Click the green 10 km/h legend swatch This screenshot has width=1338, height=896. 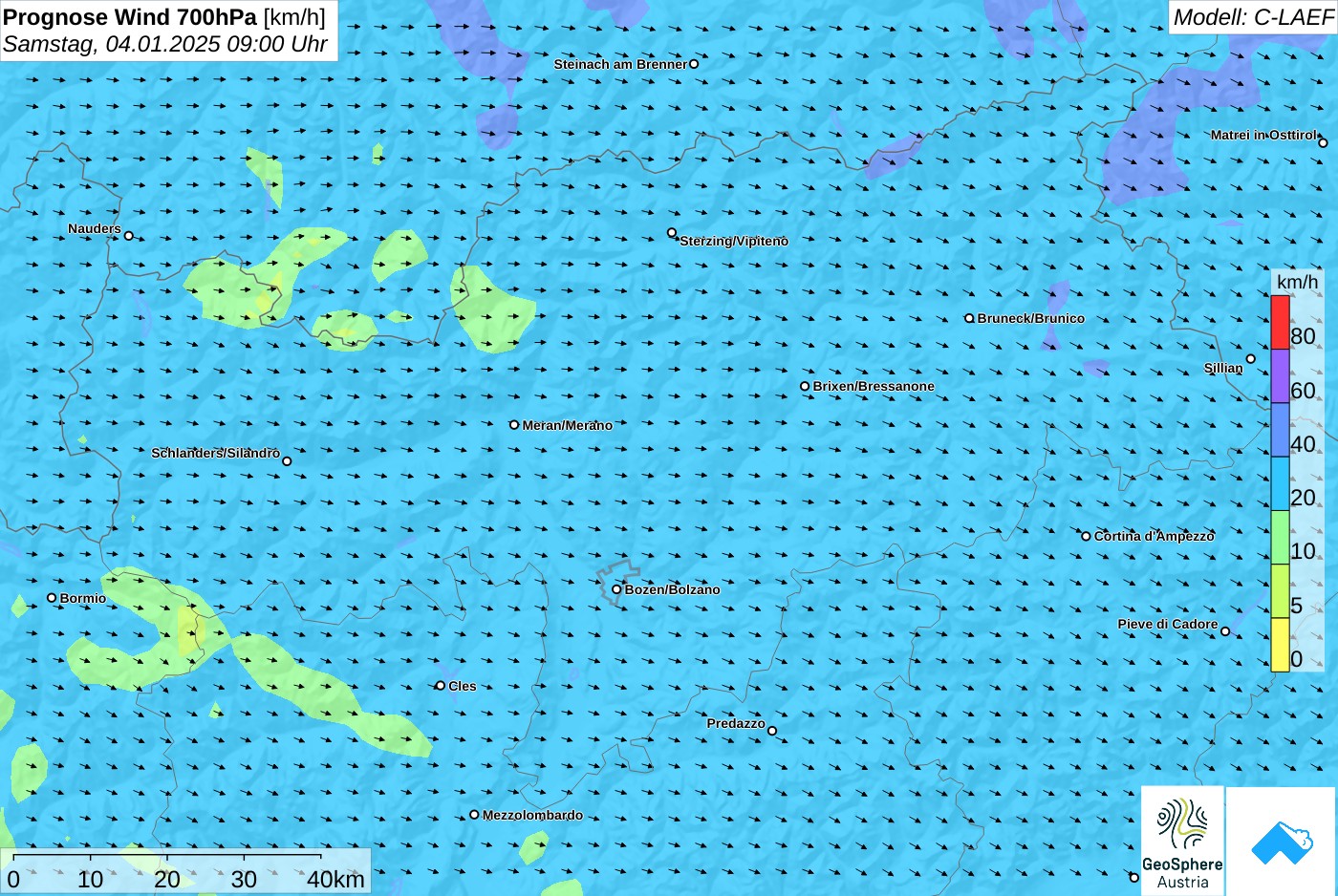click(x=1280, y=538)
